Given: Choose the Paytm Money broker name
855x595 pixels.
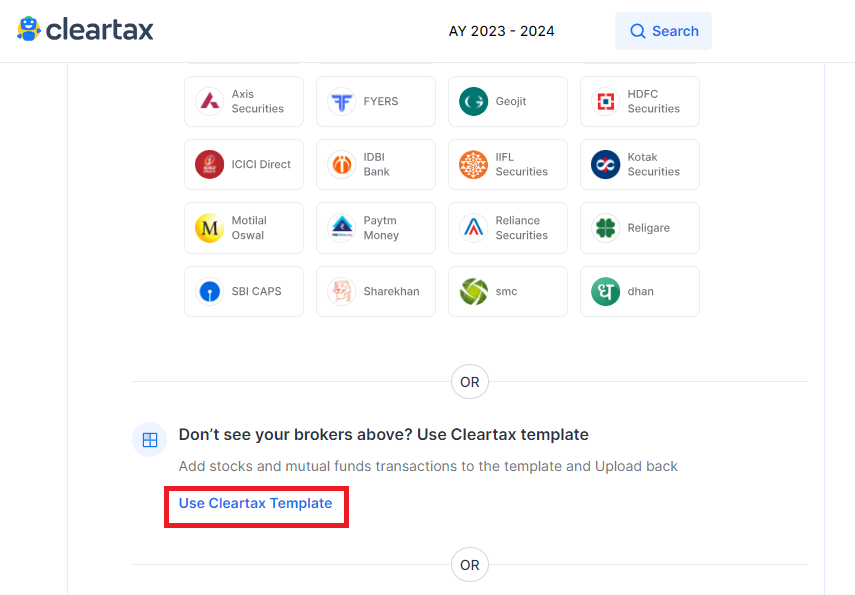Looking at the screenshot, I should coord(381,228).
